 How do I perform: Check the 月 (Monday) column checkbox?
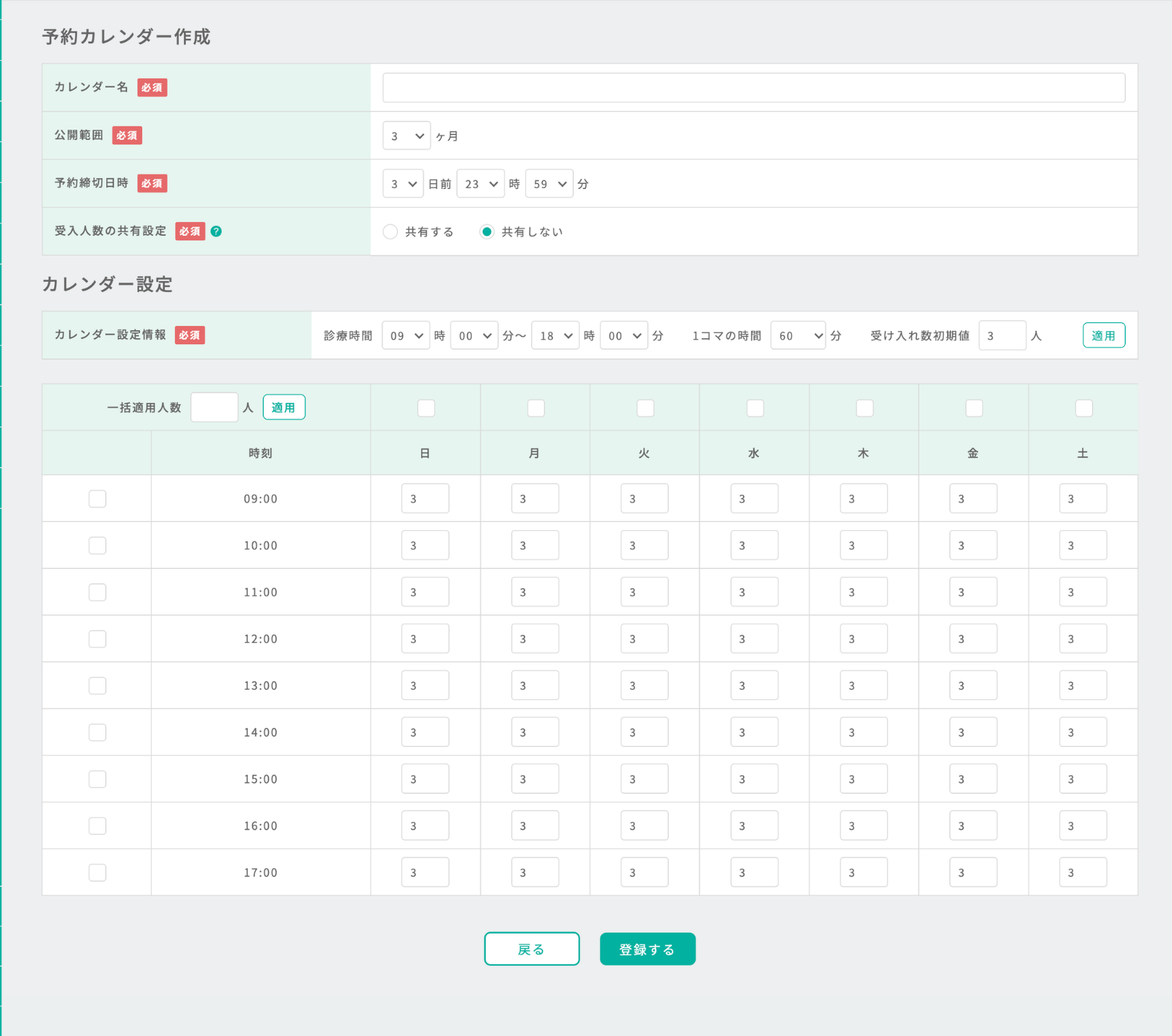click(535, 408)
